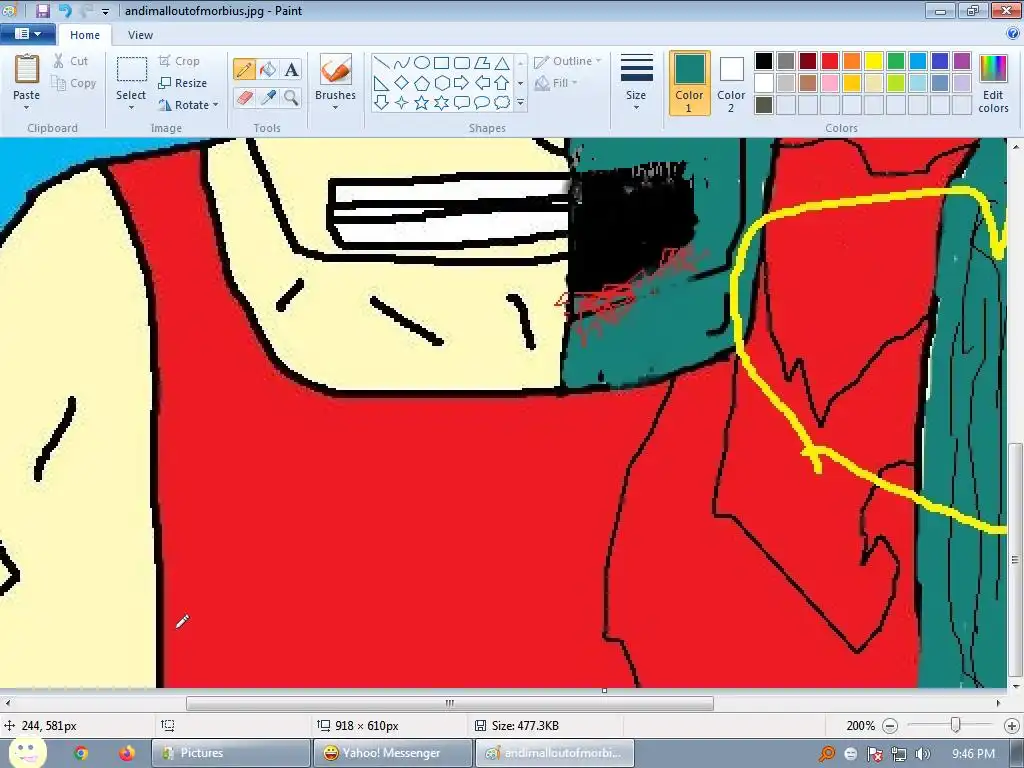Screen dimensions: 1024x768
Task: Click the Save icon in title bar
Action: (x=43, y=10)
